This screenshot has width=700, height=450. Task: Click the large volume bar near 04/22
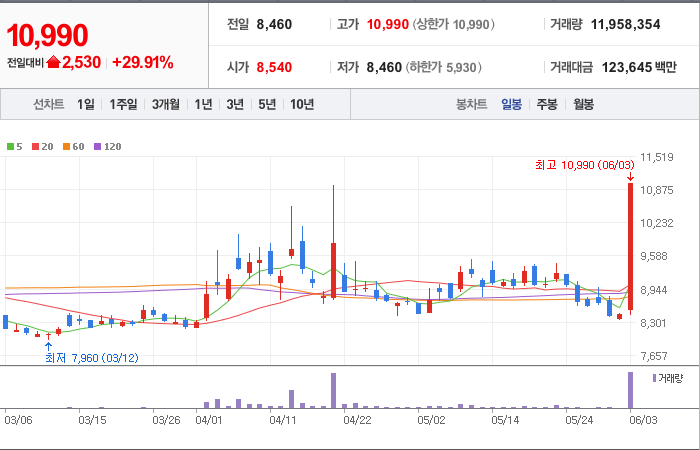coord(333,391)
